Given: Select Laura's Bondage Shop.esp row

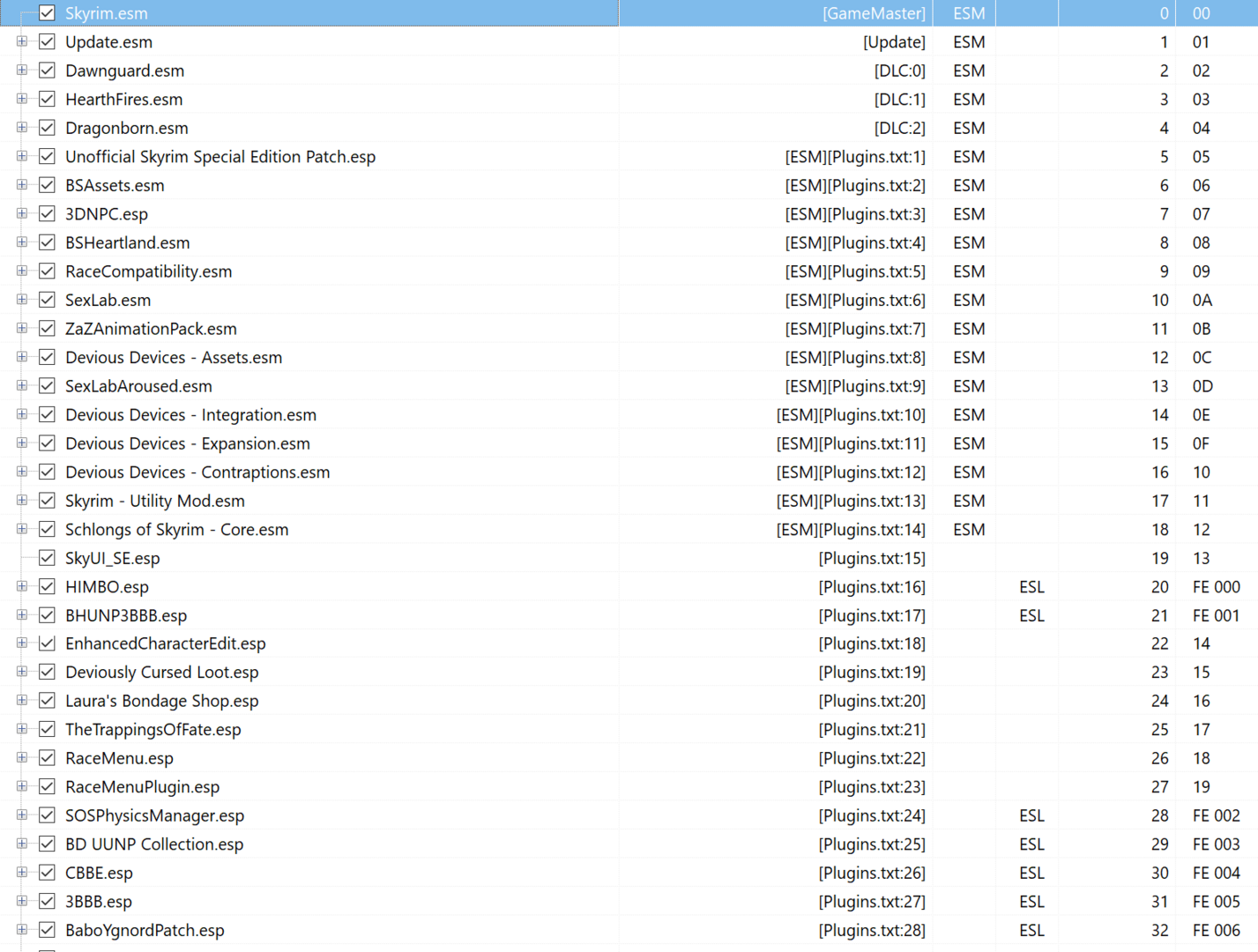Looking at the screenshot, I should [x=162, y=701].
